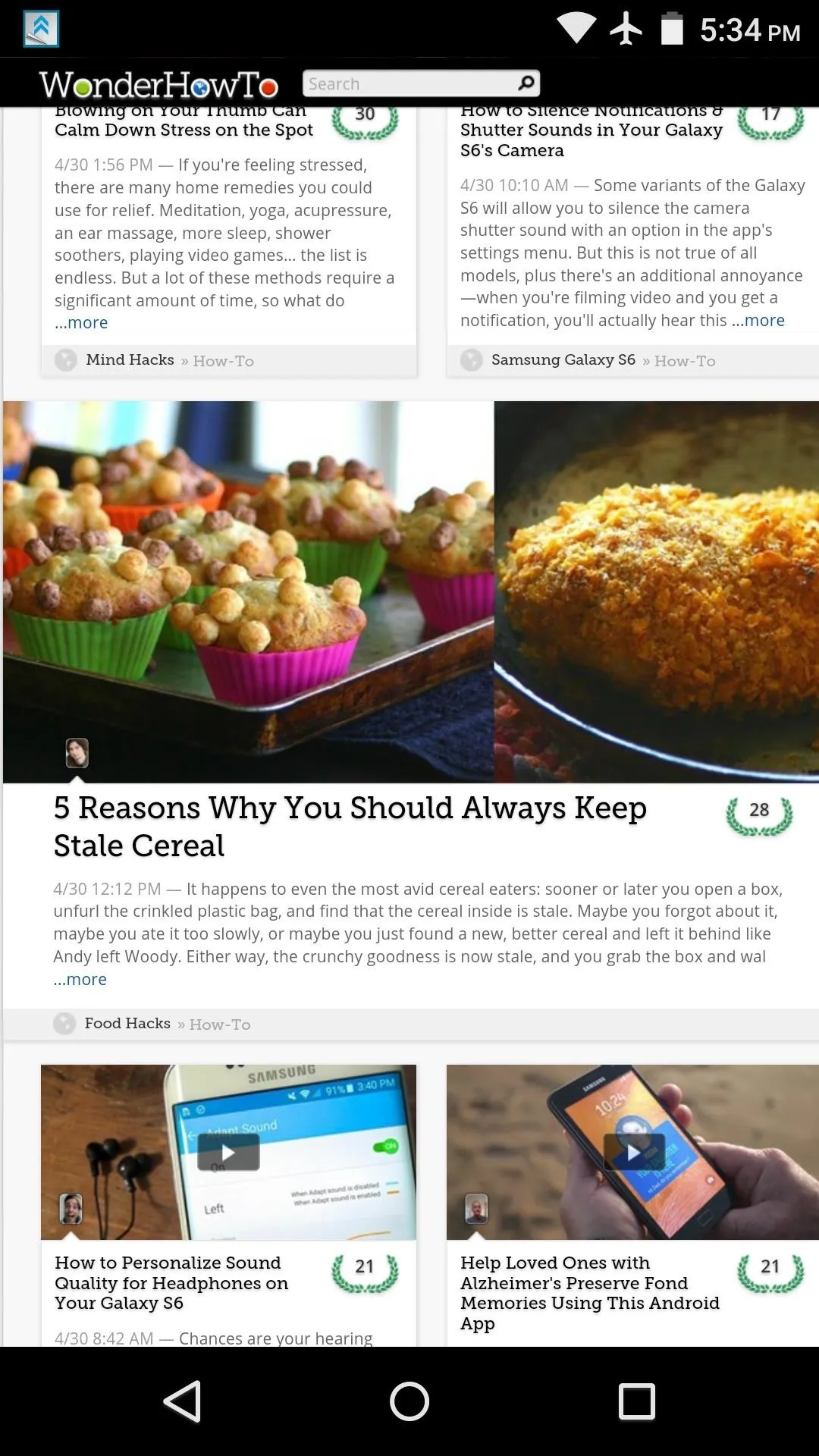The image size is (819, 1456).
Task: Open the recent apps square button
Action: pyautogui.click(x=637, y=1401)
